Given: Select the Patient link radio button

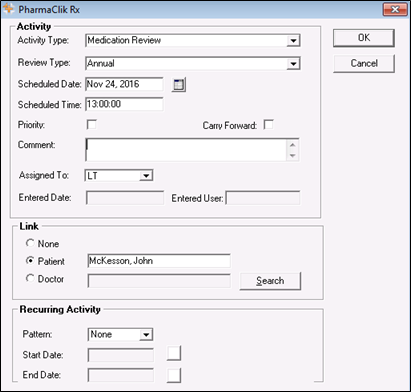Looking at the screenshot, I should [x=30, y=261].
